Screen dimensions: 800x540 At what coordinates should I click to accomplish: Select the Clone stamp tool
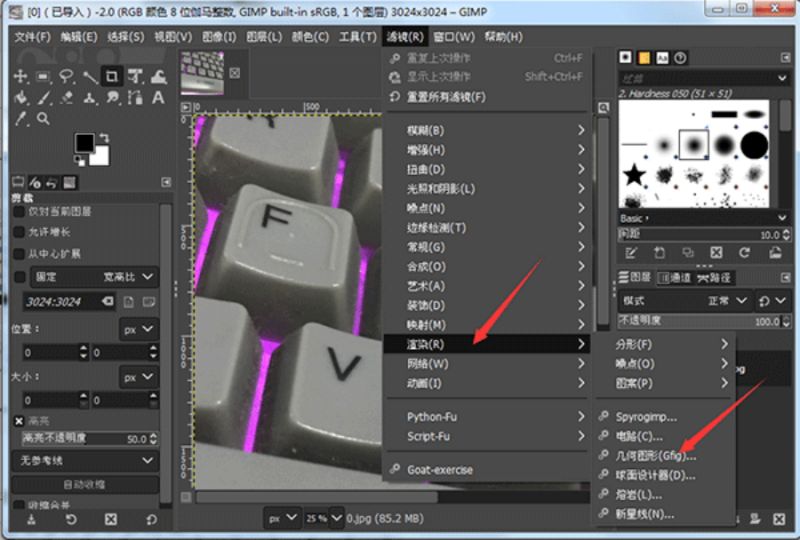click(89, 97)
